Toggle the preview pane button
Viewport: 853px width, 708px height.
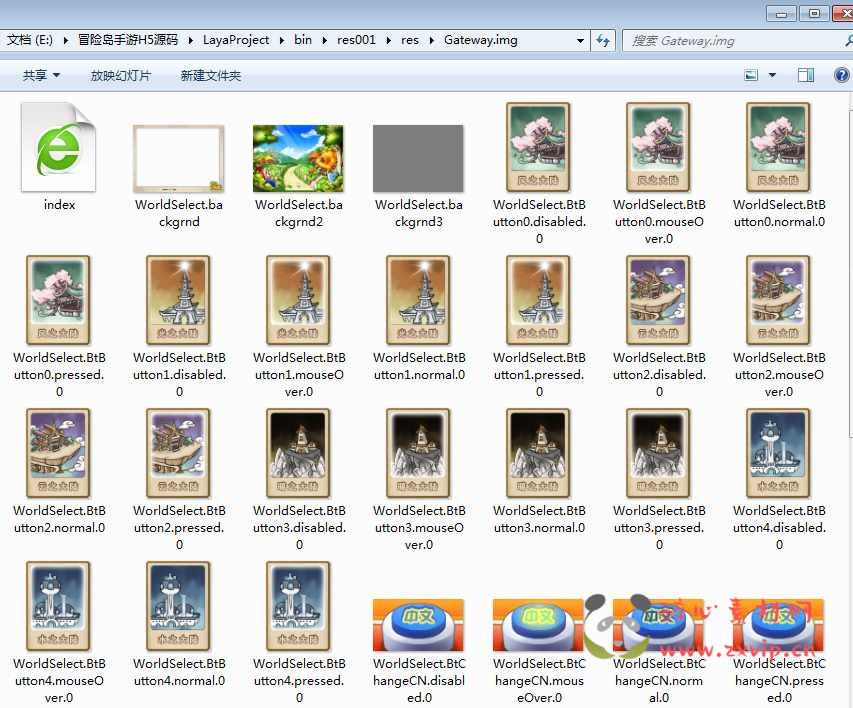point(805,75)
